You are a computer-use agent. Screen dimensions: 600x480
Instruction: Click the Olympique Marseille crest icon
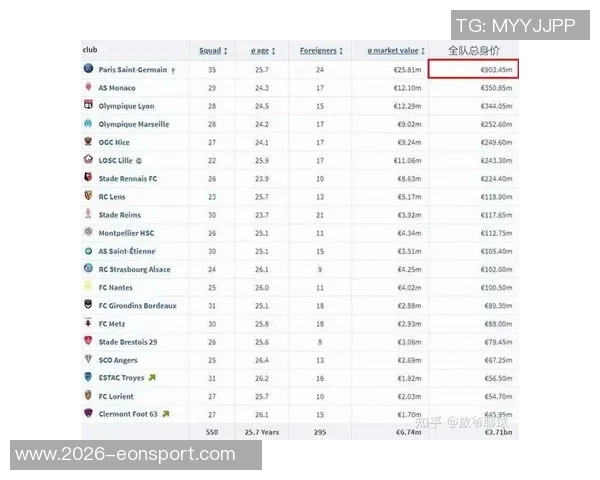click(x=89, y=124)
